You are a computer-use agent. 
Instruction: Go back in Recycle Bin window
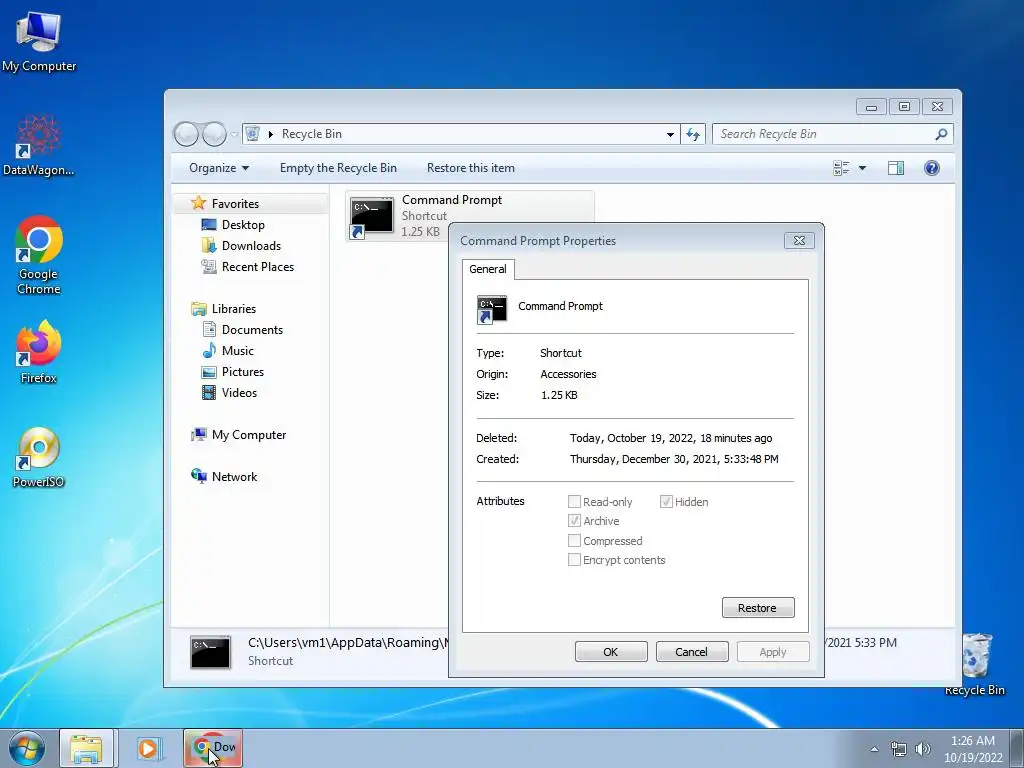coord(187,134)
